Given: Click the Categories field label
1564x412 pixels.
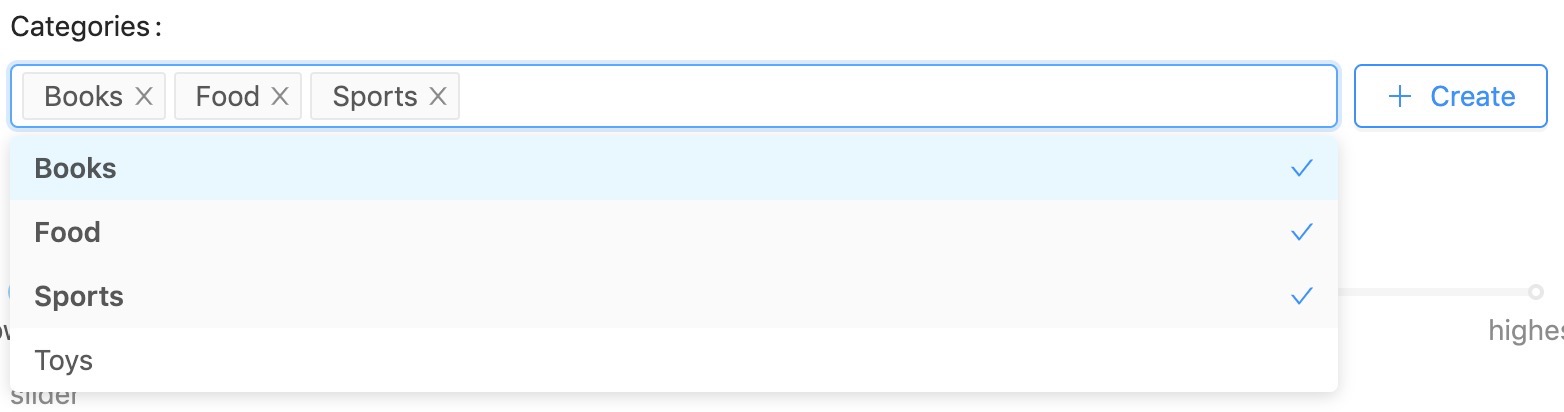Looking at the screenshot, I should [x=86, y=27].
